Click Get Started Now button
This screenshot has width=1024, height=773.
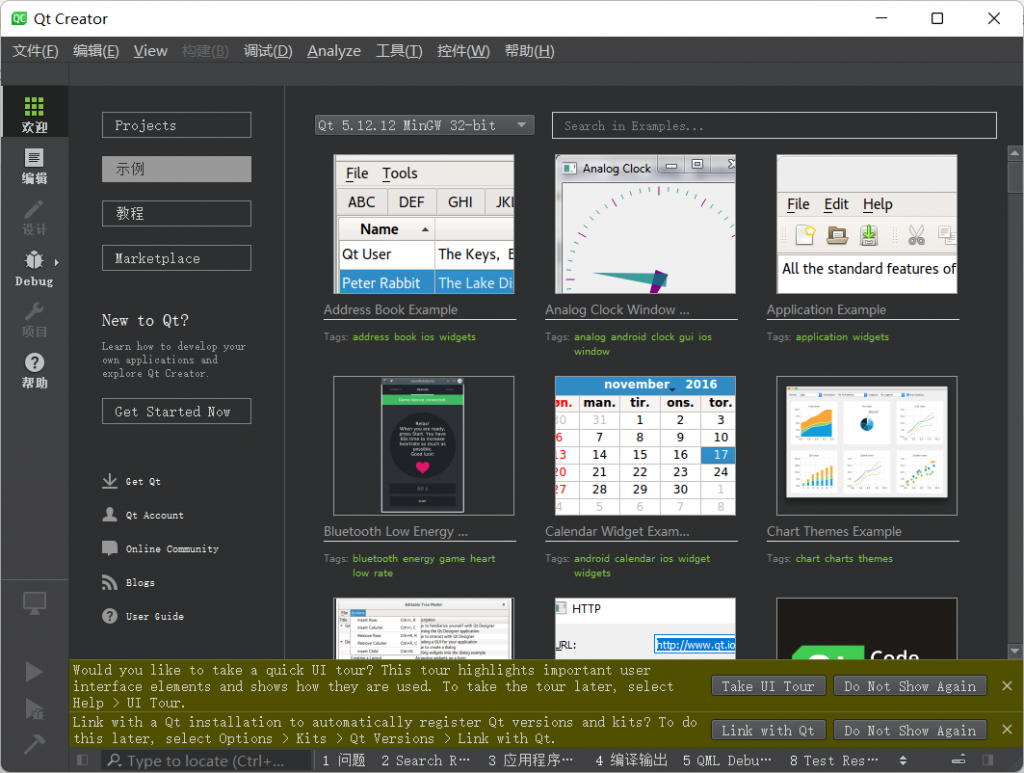coord(176,411)
